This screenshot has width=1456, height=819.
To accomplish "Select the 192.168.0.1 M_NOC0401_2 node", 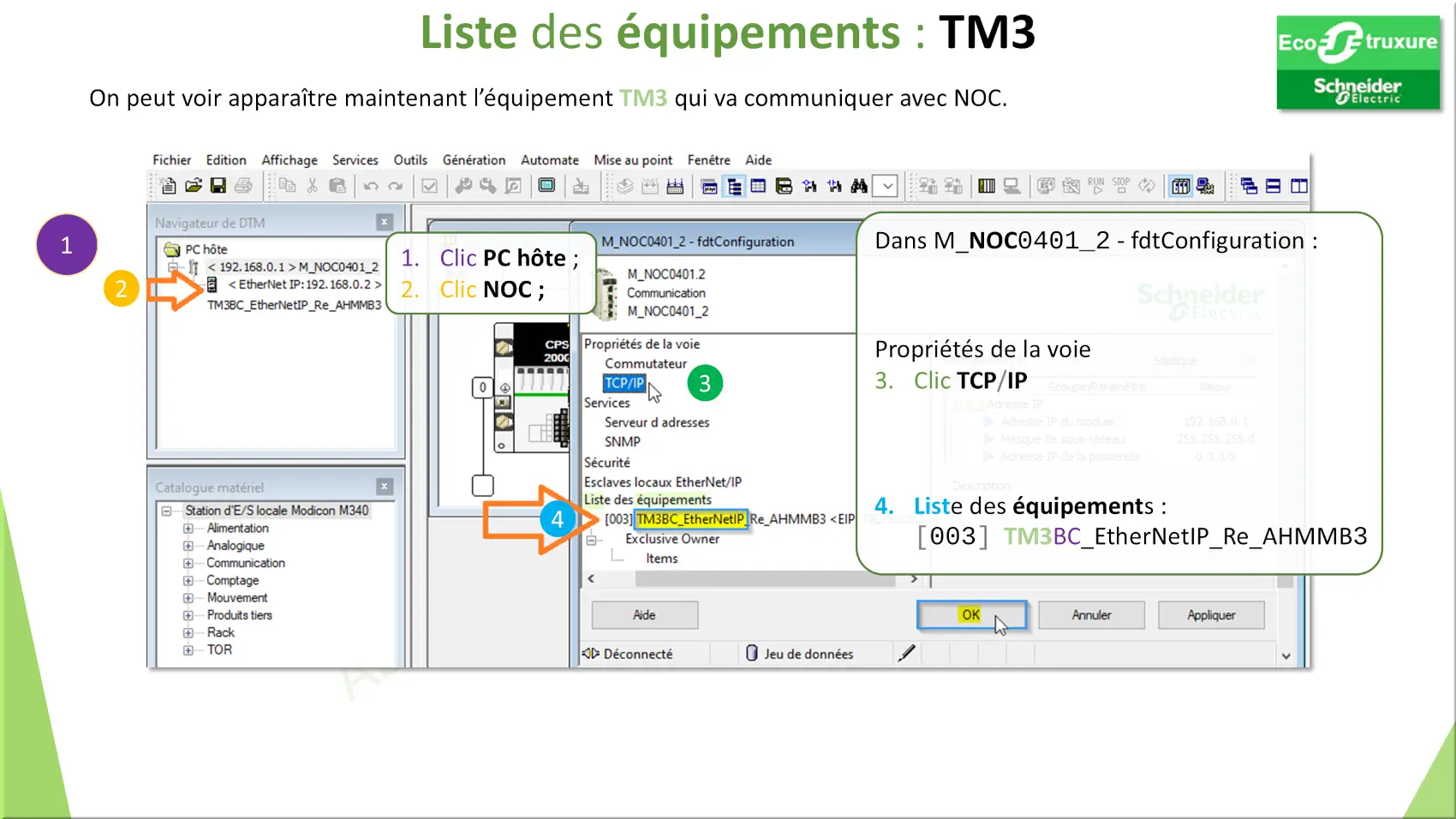I will pos(292,267).
